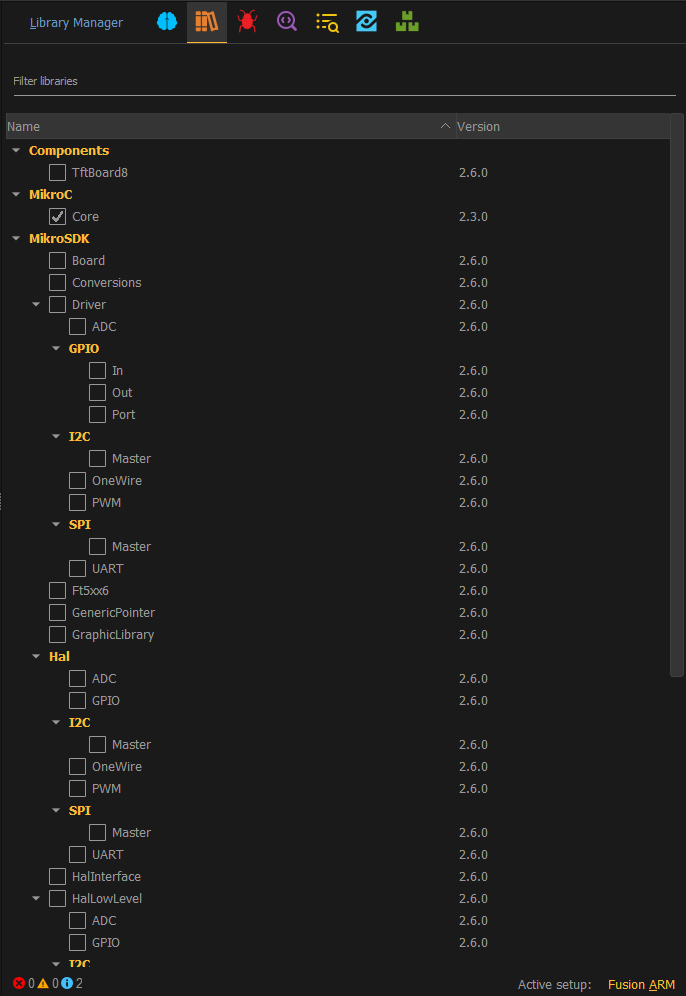This screenshot has width=686, height=996.
Task: Click the 2.3.0 version of Core
Action: 473,217
